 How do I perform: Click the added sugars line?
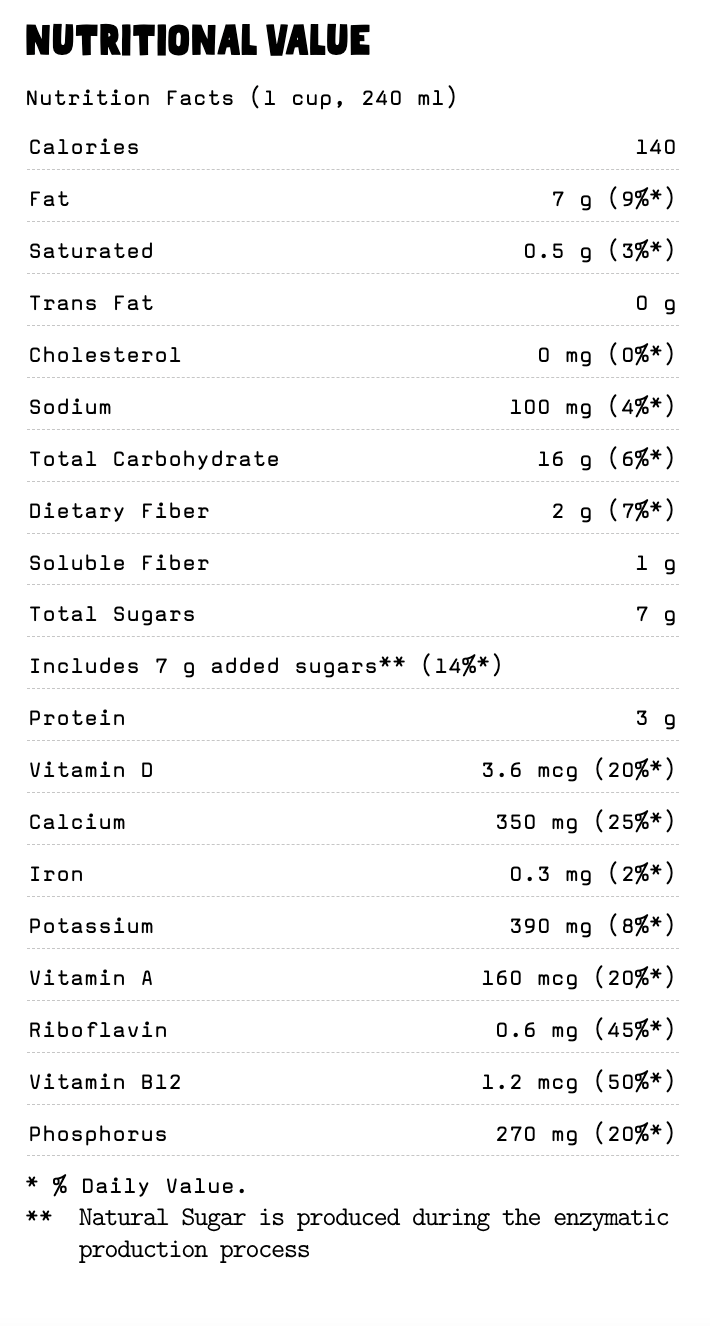(x=265, y=666)
